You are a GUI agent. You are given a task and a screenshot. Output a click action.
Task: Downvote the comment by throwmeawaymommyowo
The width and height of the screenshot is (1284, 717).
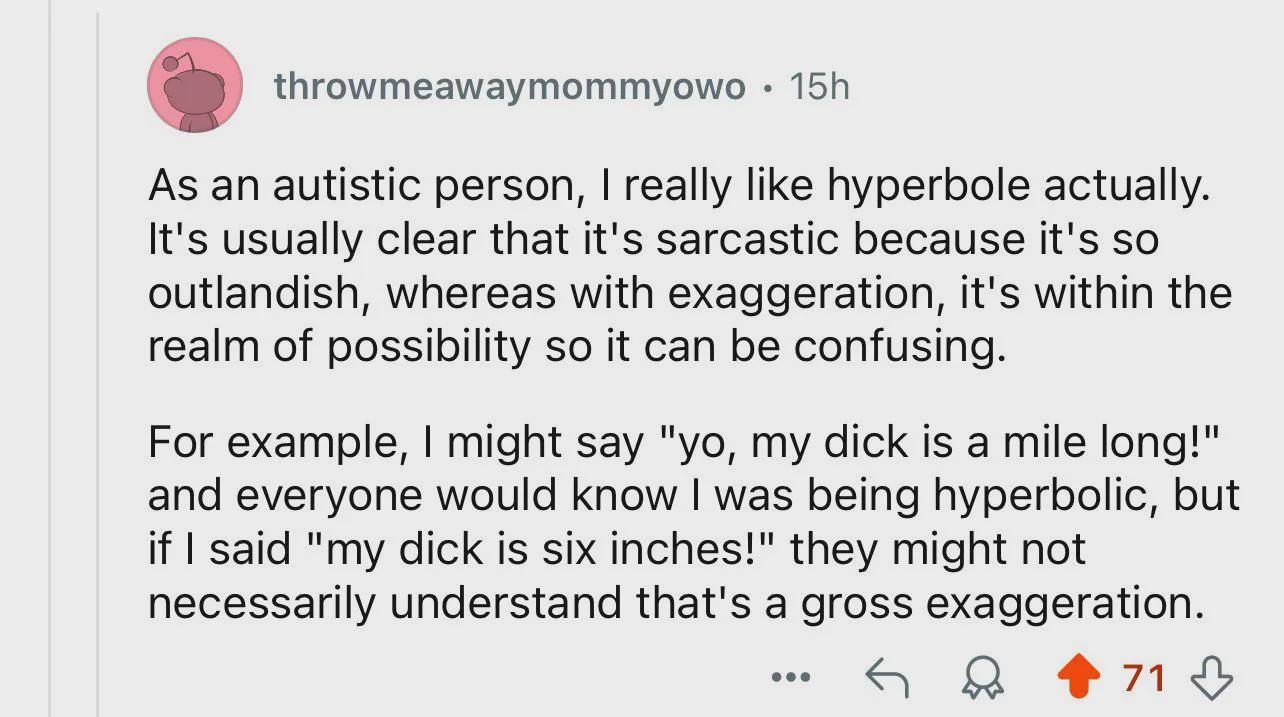pyautogui.click(x=1213, y=679)
